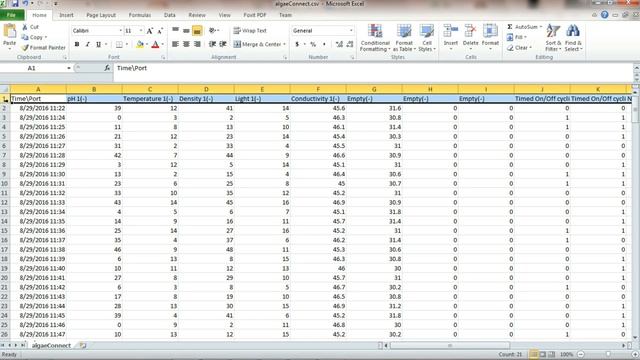Decrease indent
Viewport: 640px width, 360px height.
[x=212, y=44]
